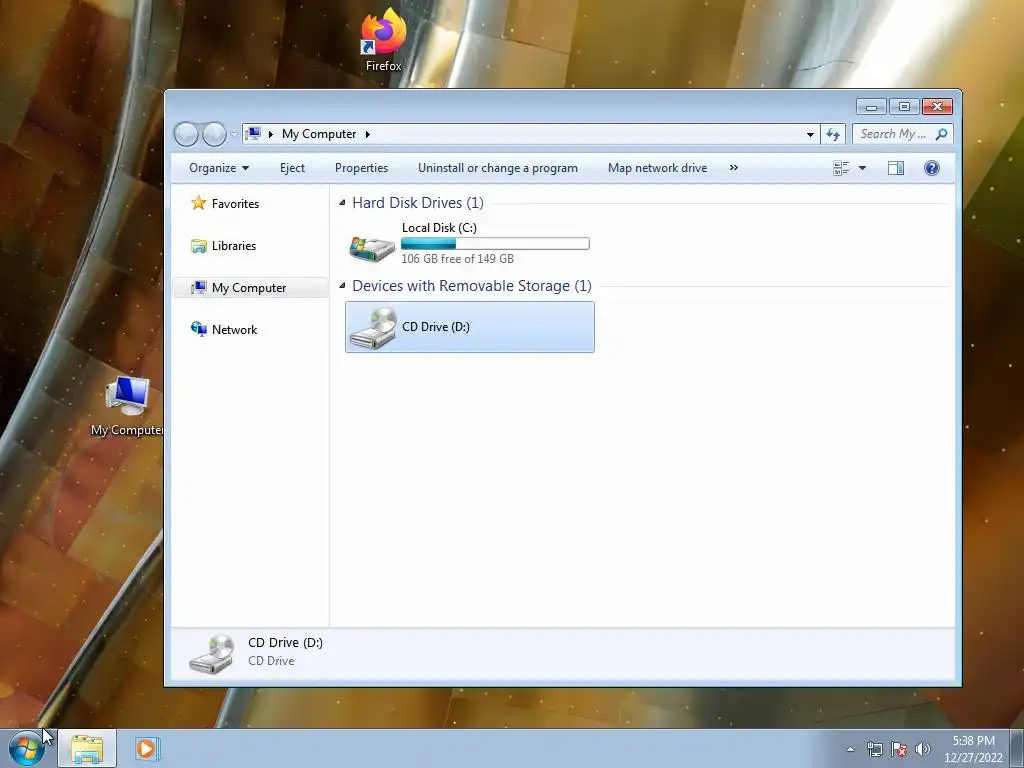Maximize the My Computer window
This screenshot has width=1024, height=768.
[x=904, y=106]
